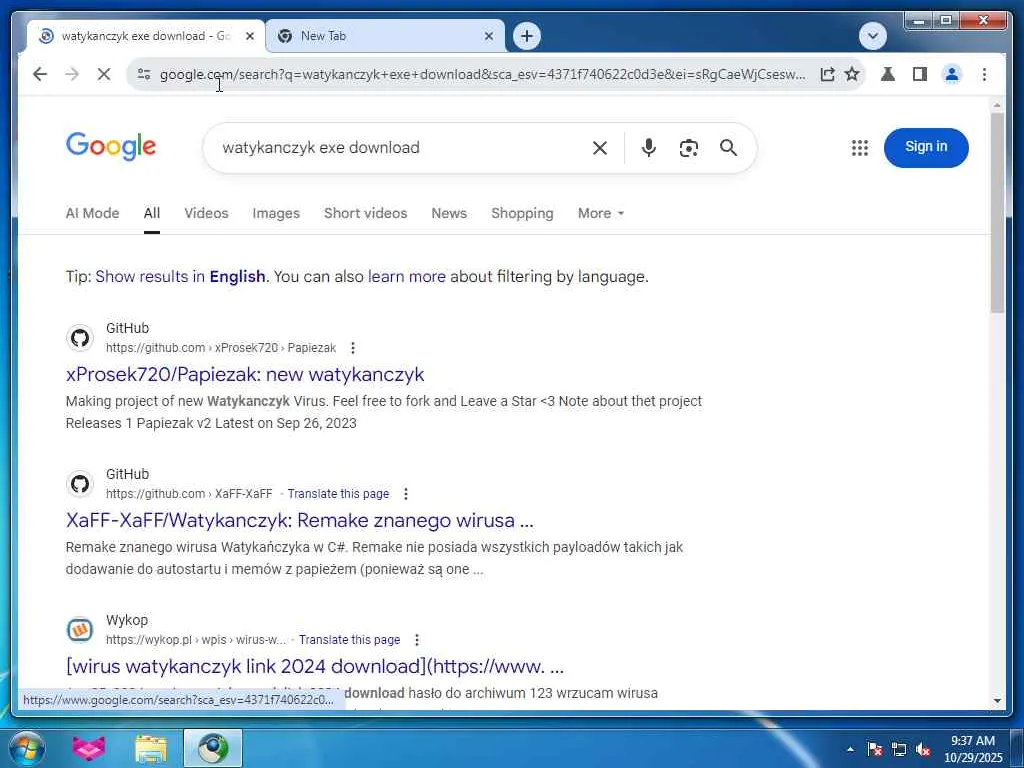The width and height of the screenshot is (1024, 768).
Task: Switch to the New Tab tab
Action: click(385, 36)
